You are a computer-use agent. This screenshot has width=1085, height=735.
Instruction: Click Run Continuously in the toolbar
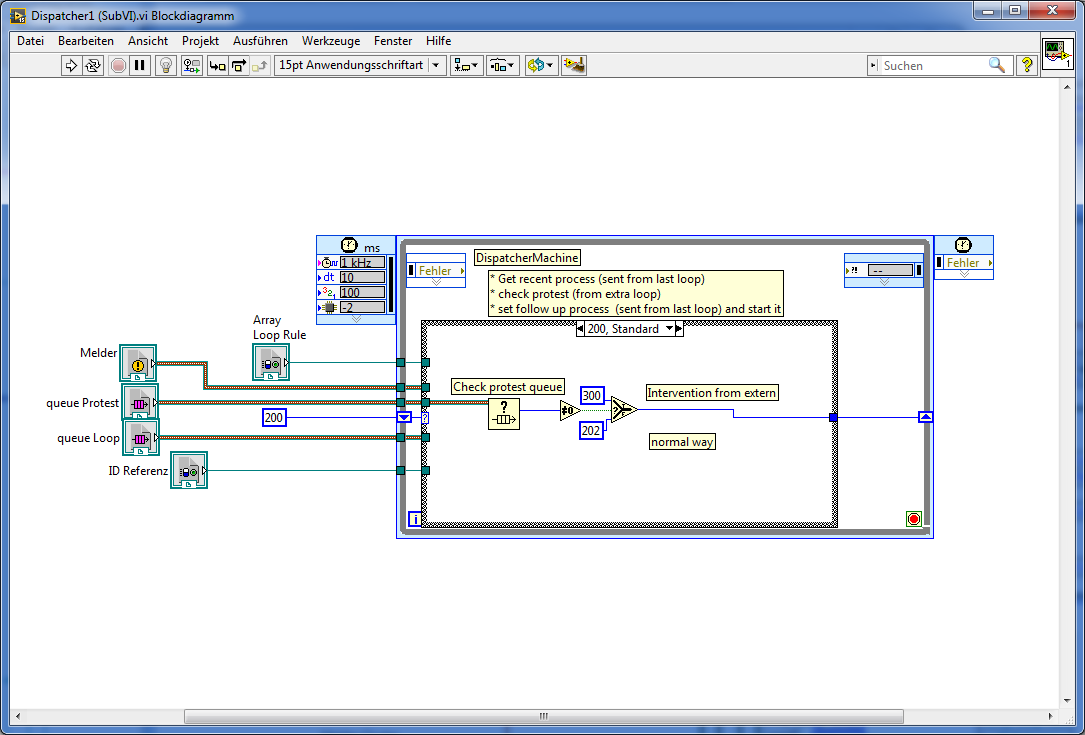[93, 65]
